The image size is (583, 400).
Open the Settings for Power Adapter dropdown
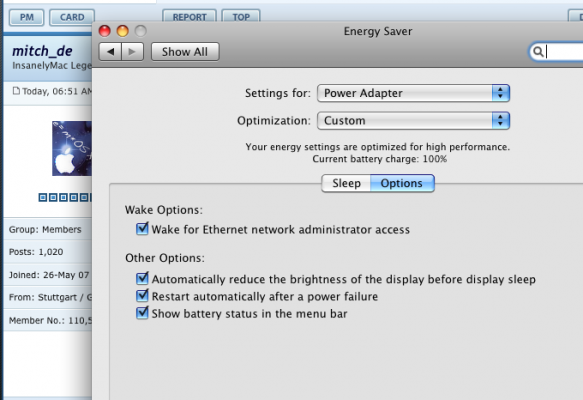413,93
